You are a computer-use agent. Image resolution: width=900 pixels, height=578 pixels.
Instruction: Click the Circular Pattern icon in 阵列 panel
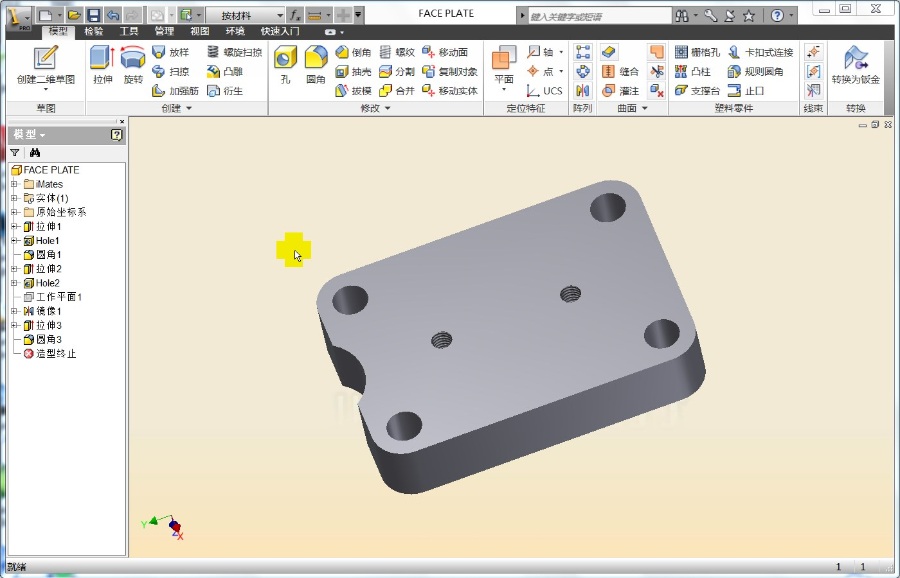coord(583,71)
